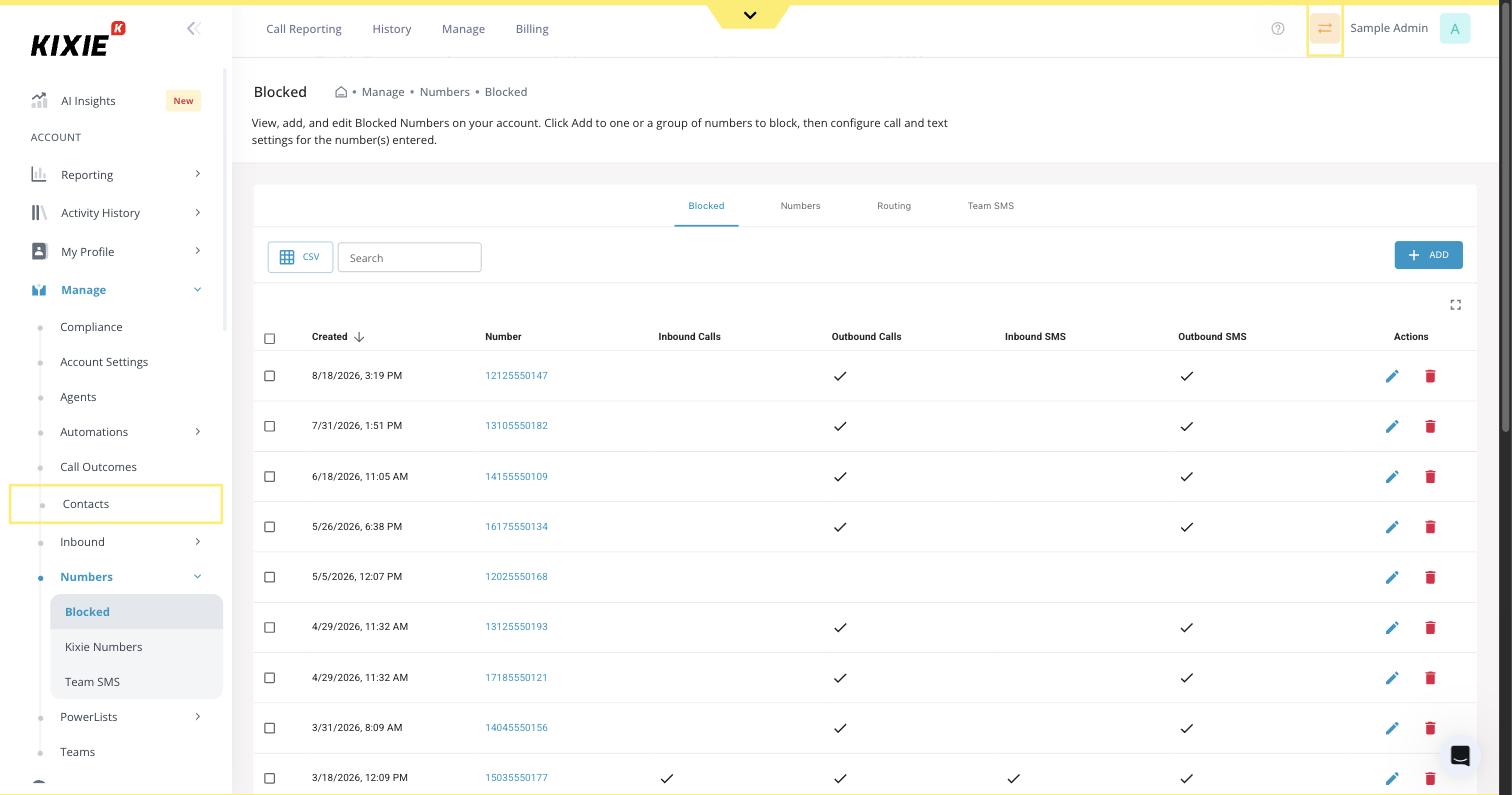Delete blocked number 12025550168

tap(1430, 577)
